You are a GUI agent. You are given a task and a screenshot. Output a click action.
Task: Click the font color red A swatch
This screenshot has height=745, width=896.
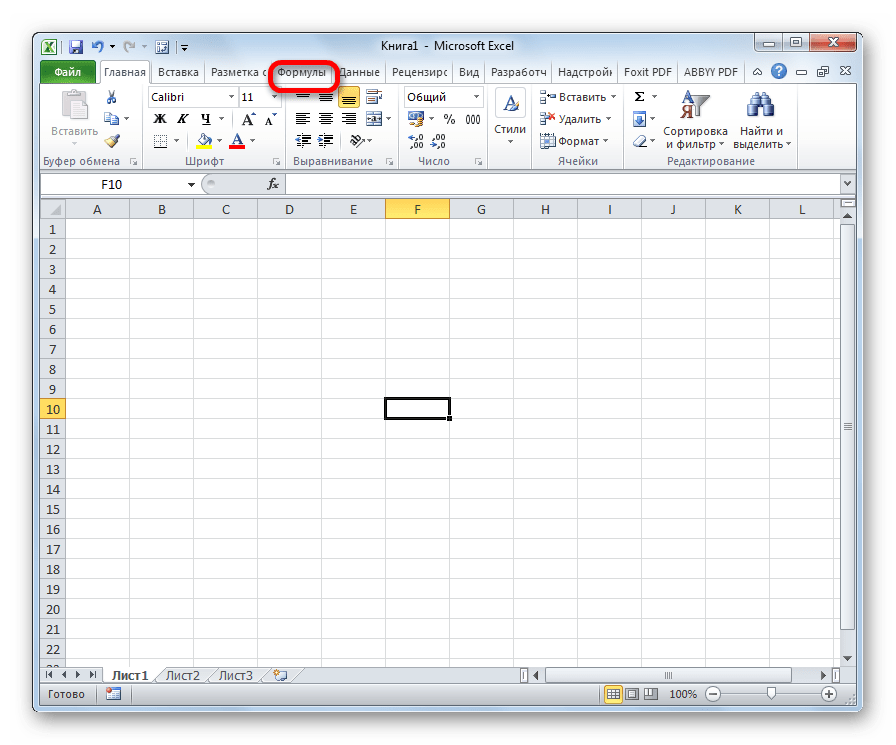pyautogui.click(x=237, y=141)
